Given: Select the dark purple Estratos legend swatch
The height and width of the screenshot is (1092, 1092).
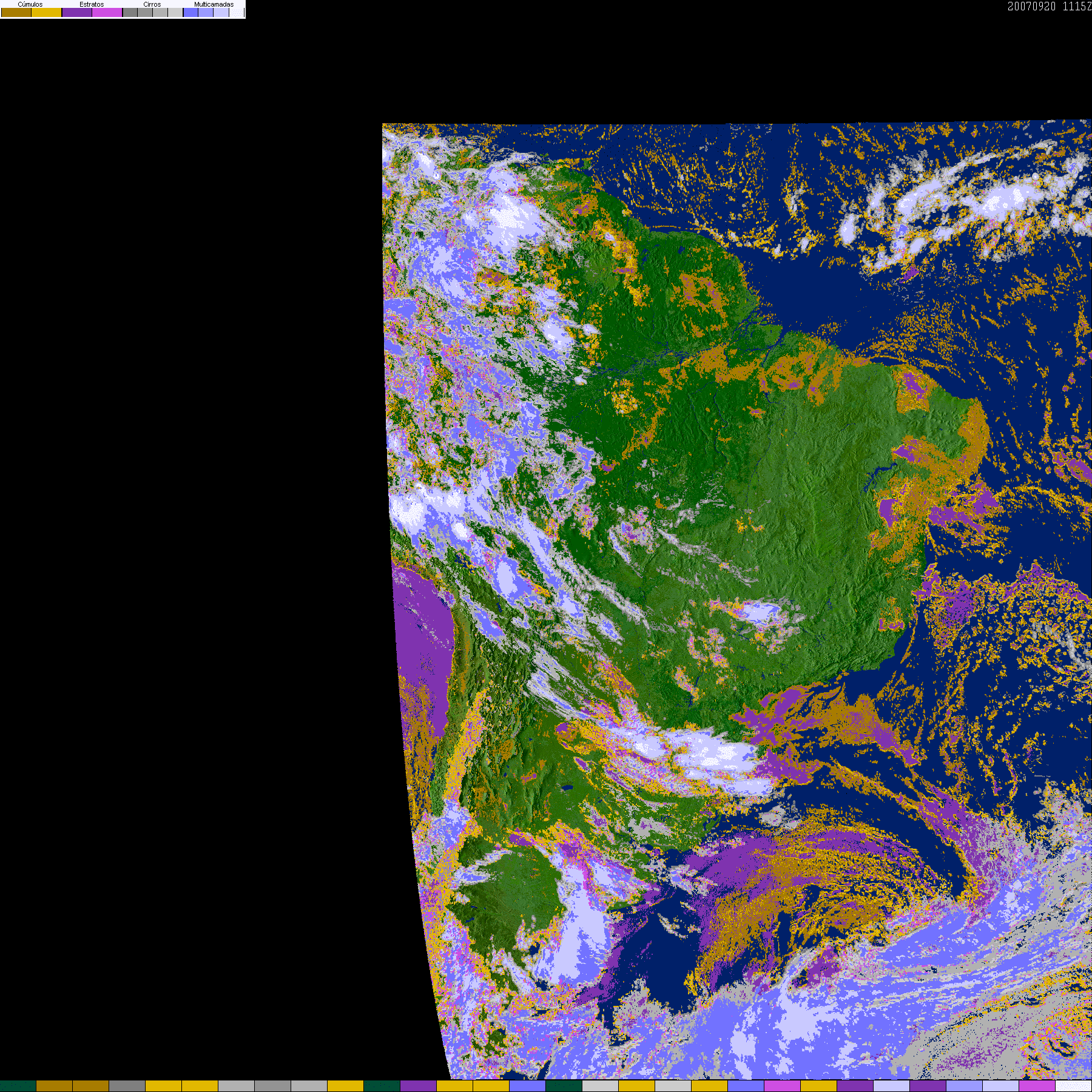Looking at the screenshot, I should [x=77, y=12].
